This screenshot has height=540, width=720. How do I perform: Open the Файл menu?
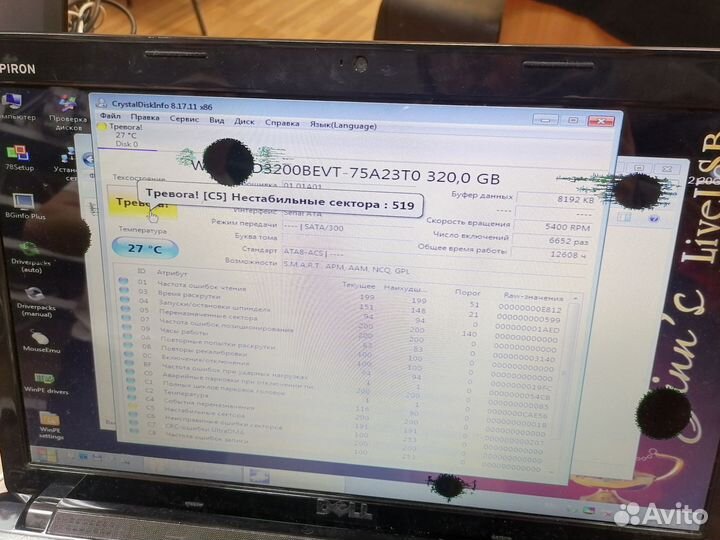(x=110, y=116)
